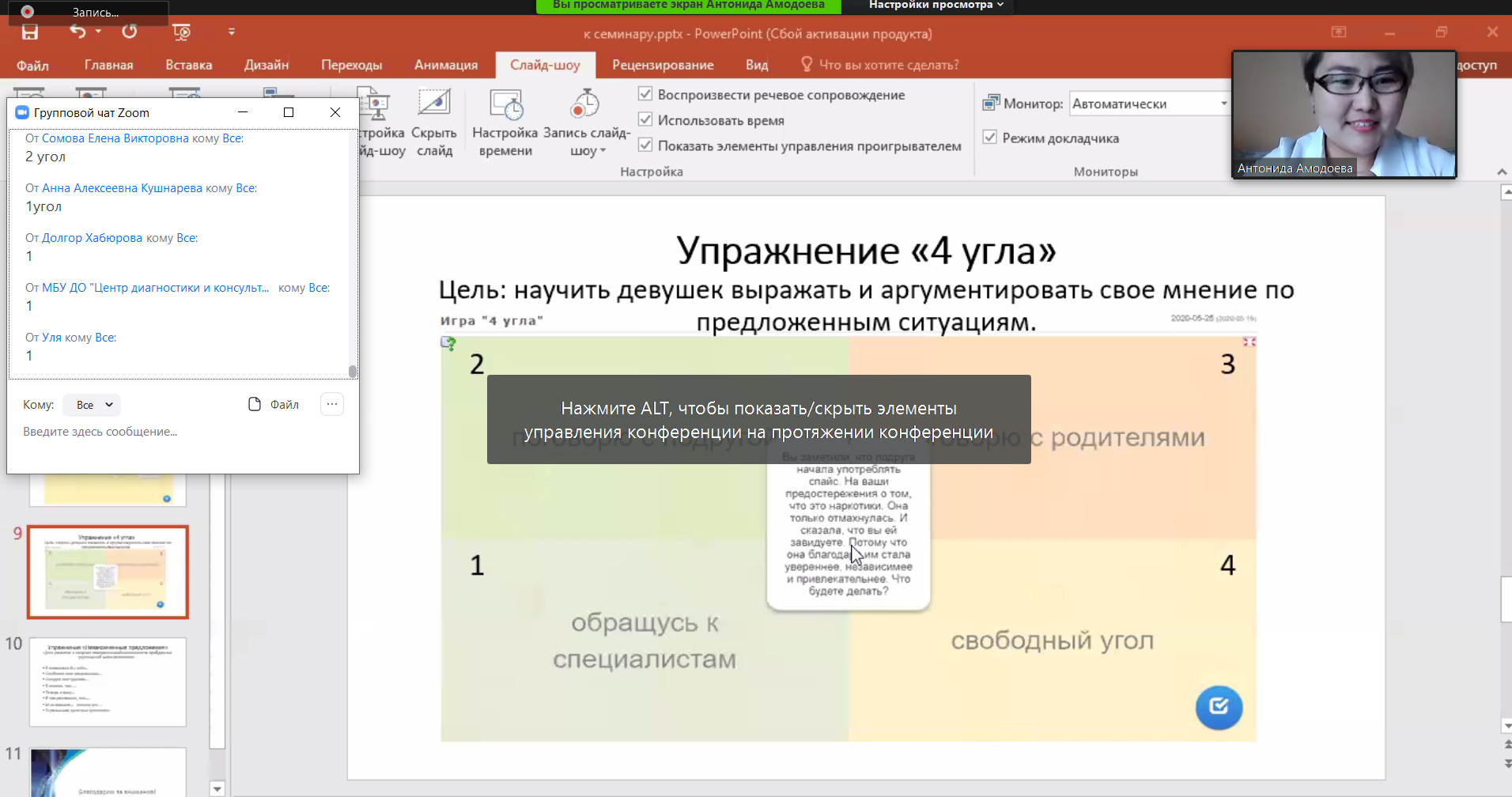1512x797 pixels.
Task: Click the main editor scroll down arrow
Action: tap(1506, 725)
